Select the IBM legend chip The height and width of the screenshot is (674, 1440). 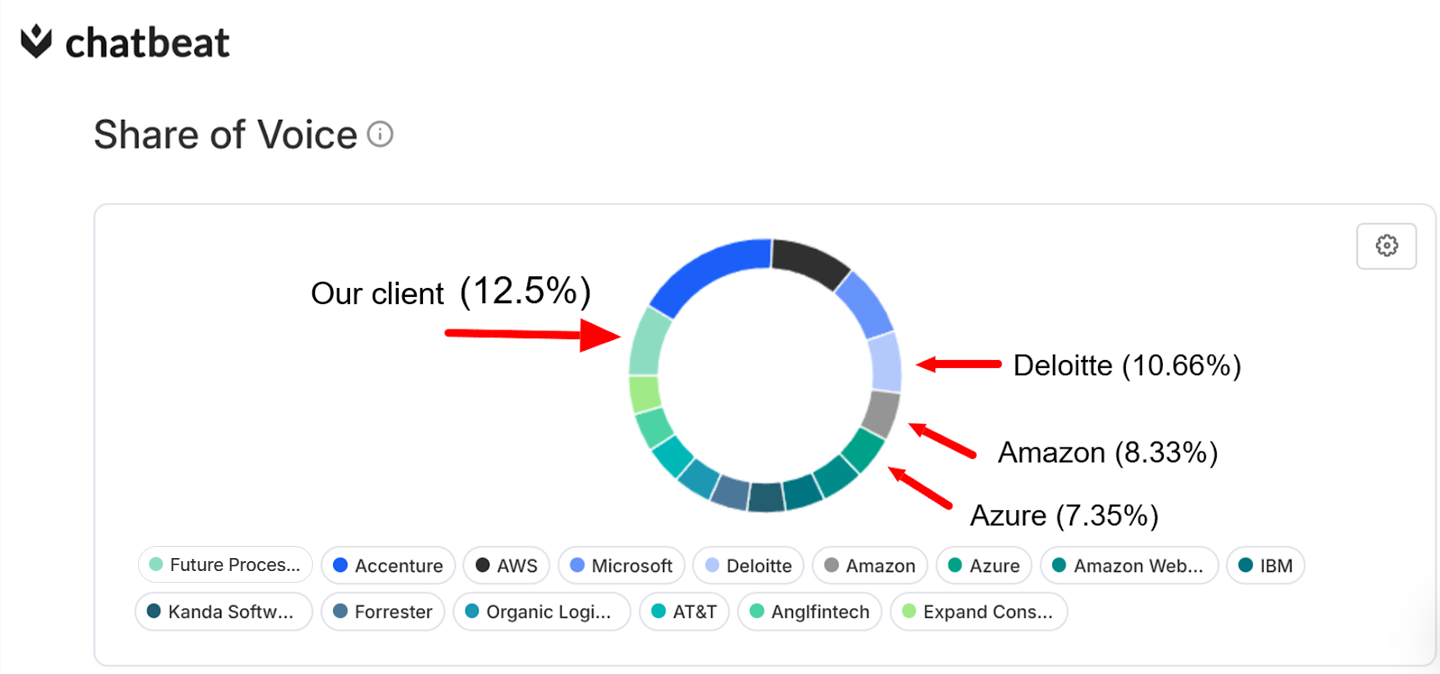(x=1265, y=565)
